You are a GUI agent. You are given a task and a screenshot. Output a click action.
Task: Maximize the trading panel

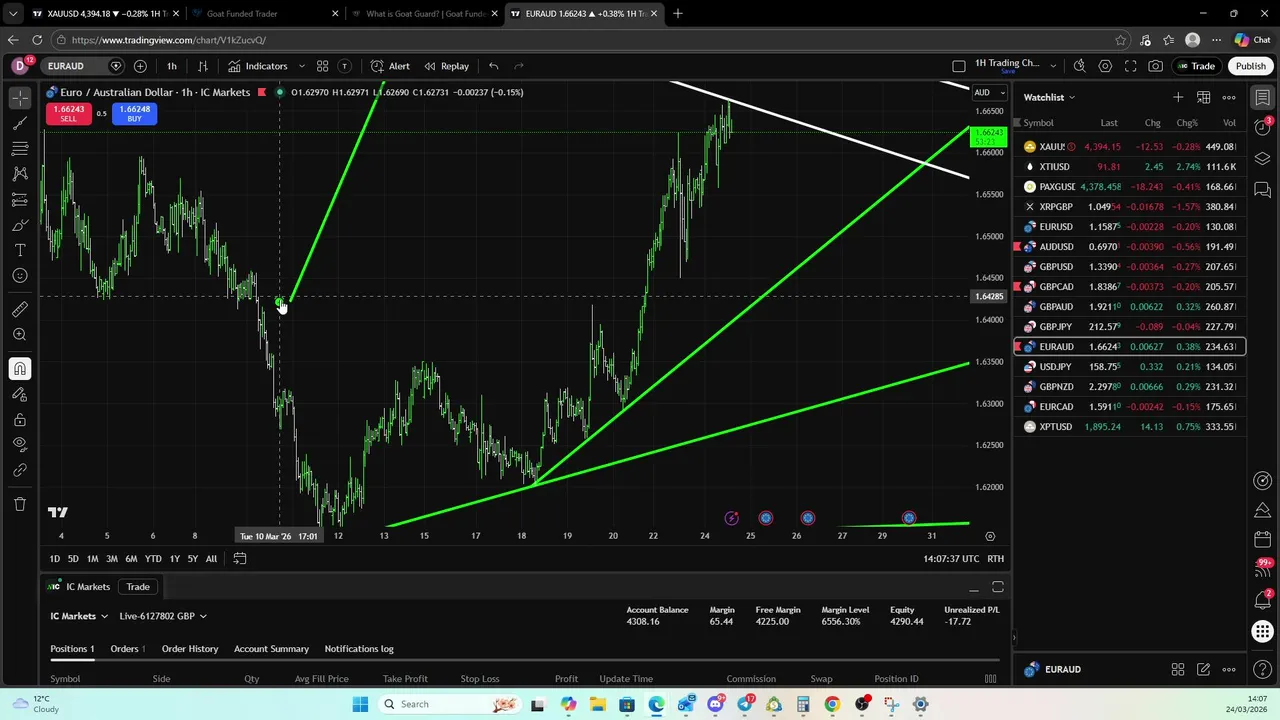click(x=998, y=587)
